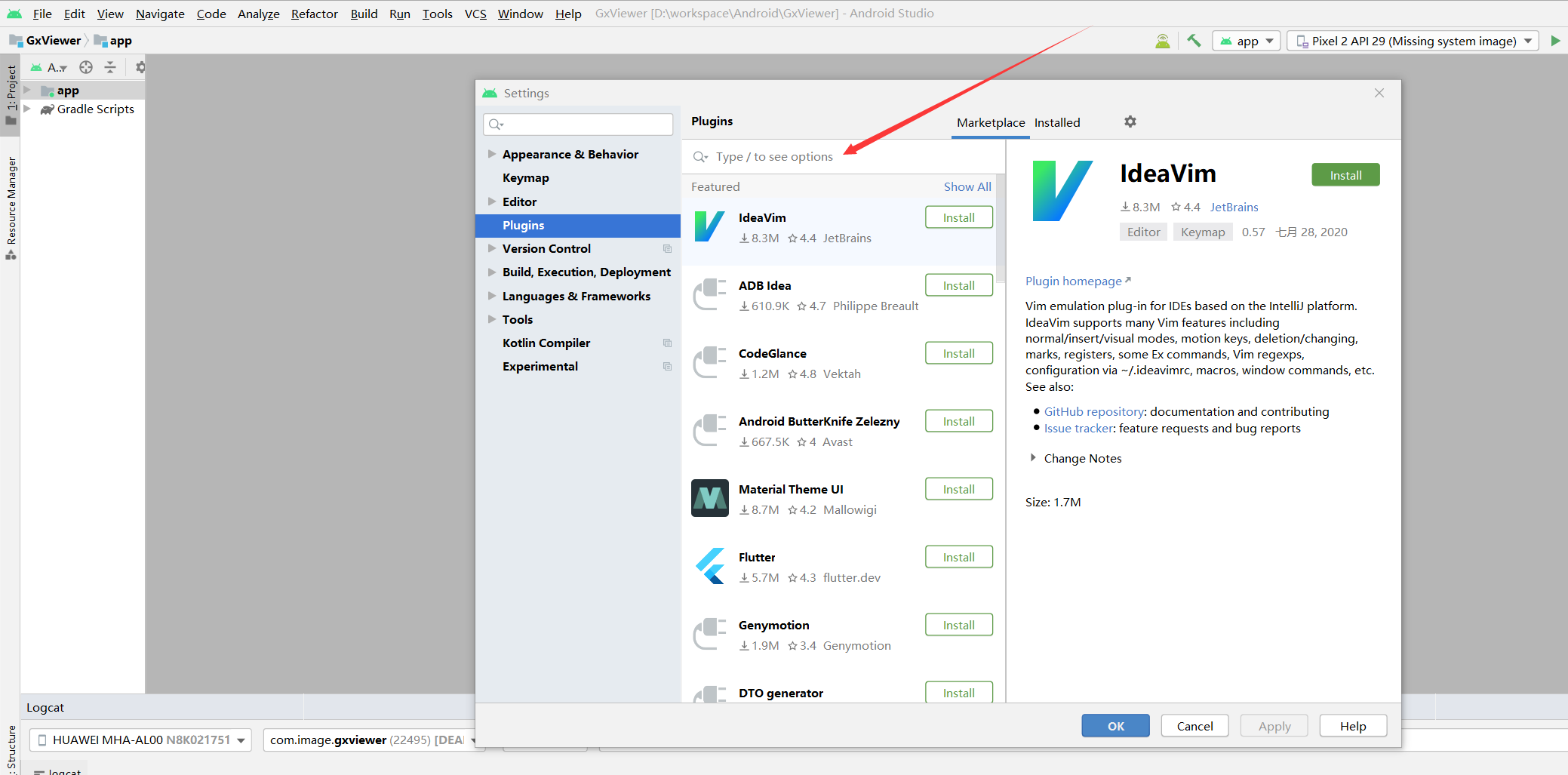The image size is (1568, 775).
Task: Click OK in the Settings dialog
Action: click(x=1115, y=726)
